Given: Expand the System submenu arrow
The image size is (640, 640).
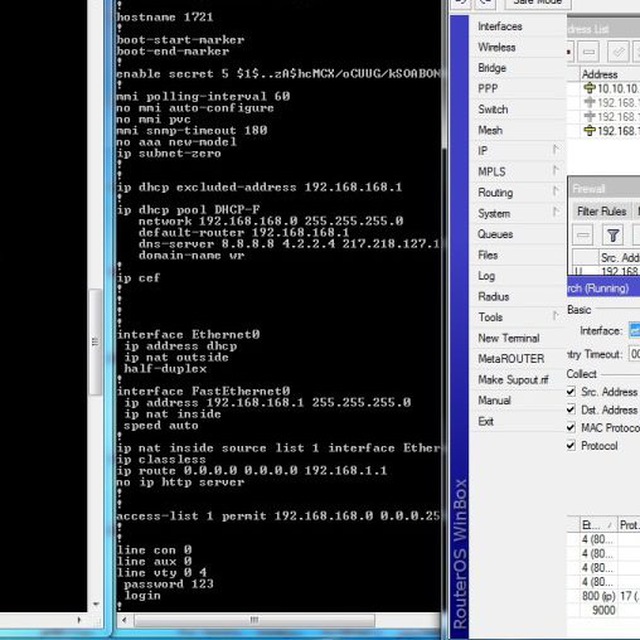Looking at the screenshot, I should tap(556, 211).
